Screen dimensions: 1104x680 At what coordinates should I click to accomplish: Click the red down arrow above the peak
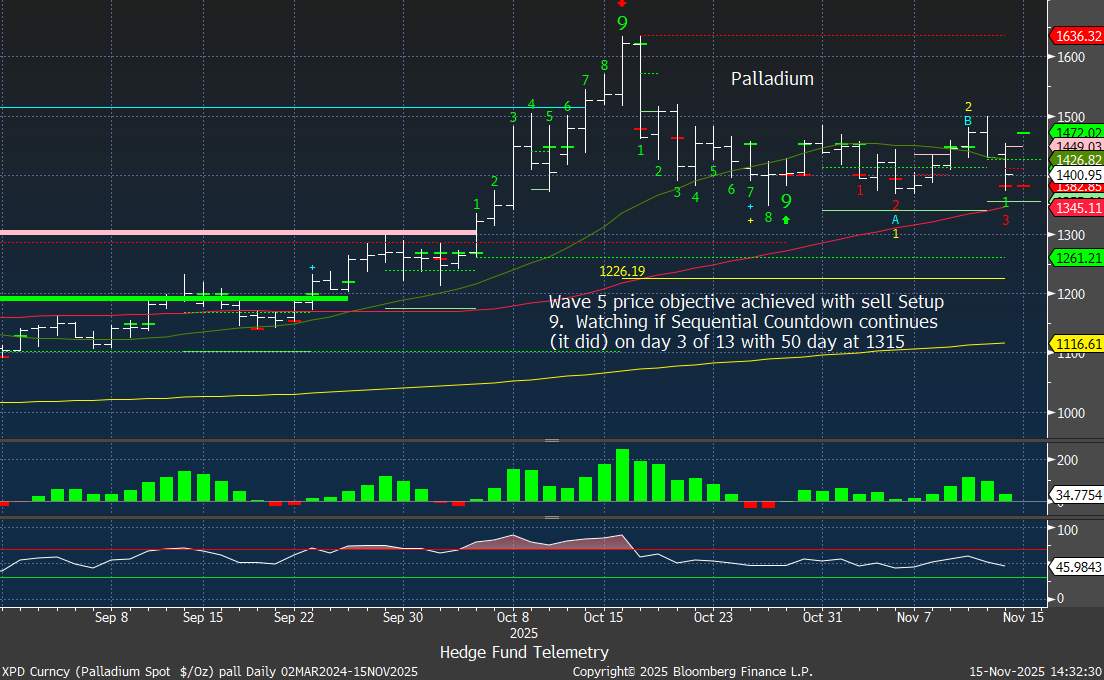pos(622,3)
